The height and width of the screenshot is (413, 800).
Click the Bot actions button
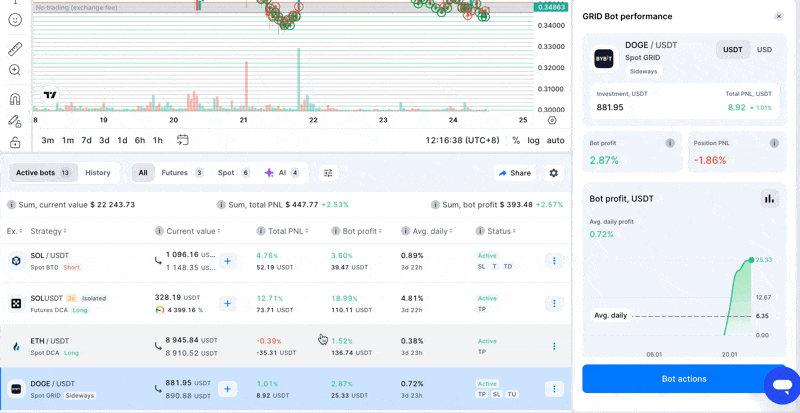684,379
